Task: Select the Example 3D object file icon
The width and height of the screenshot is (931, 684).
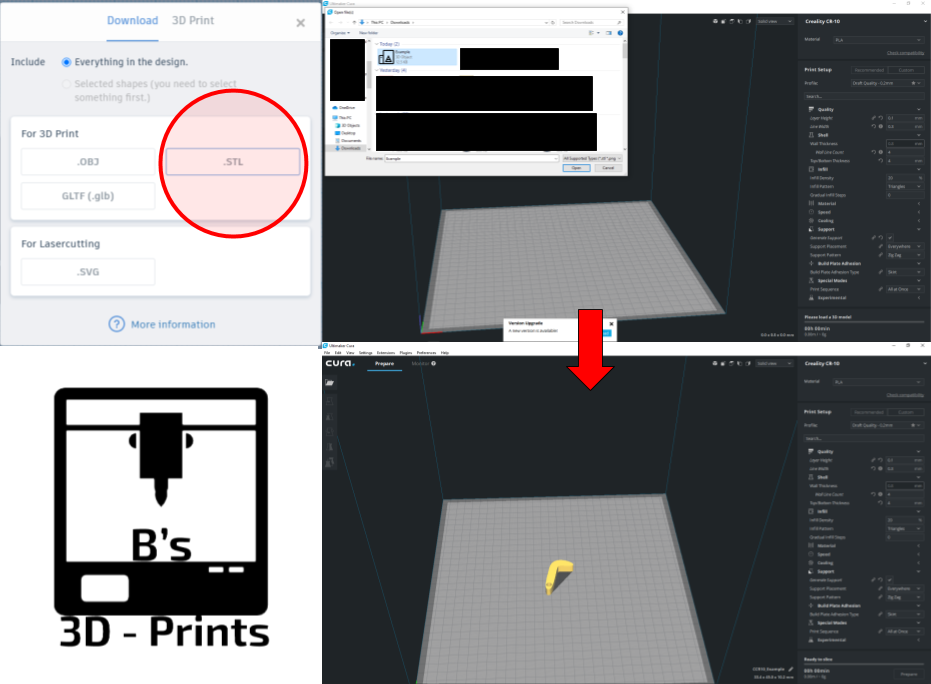Action: pos(385,59)
